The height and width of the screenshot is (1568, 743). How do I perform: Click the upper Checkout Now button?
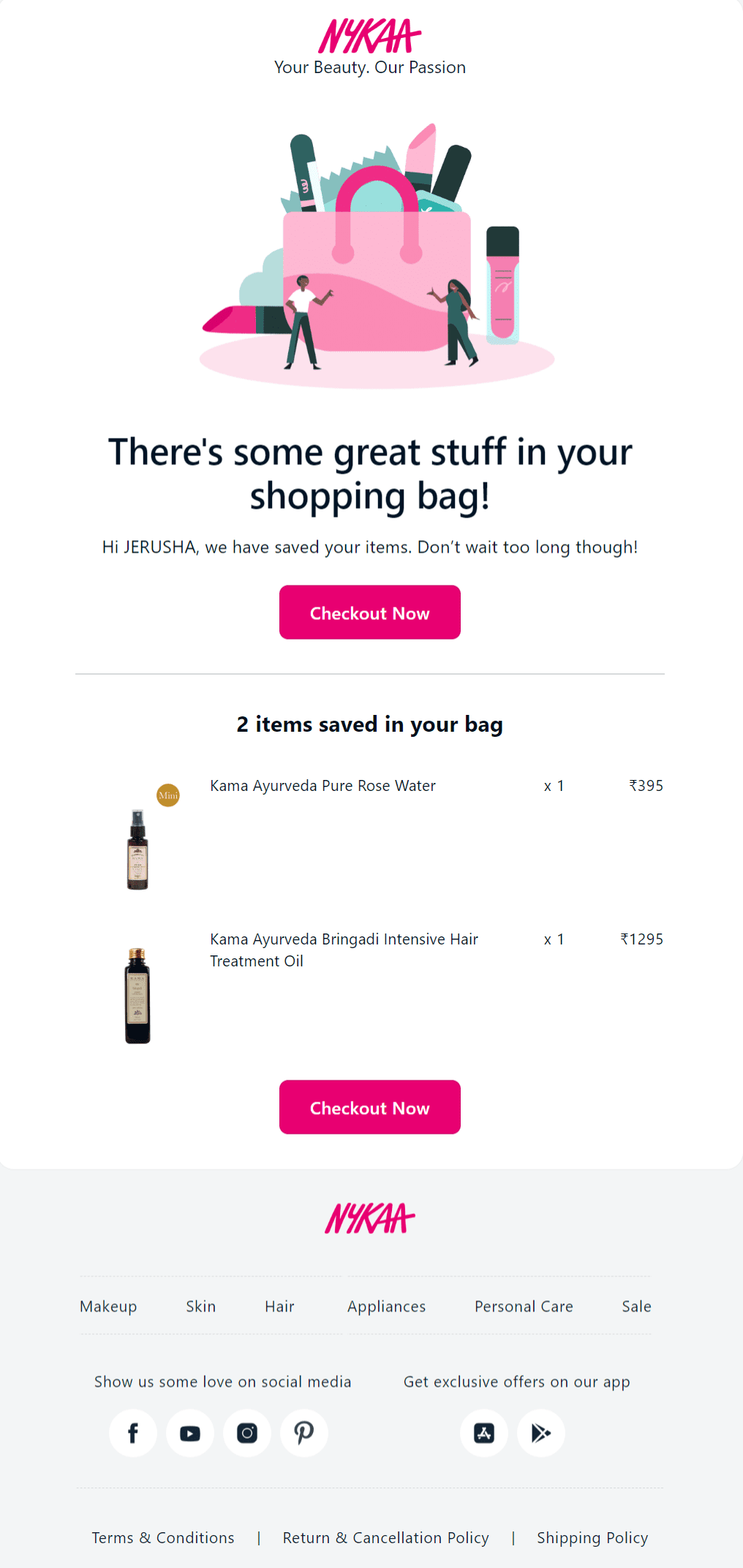coord(369,613)
